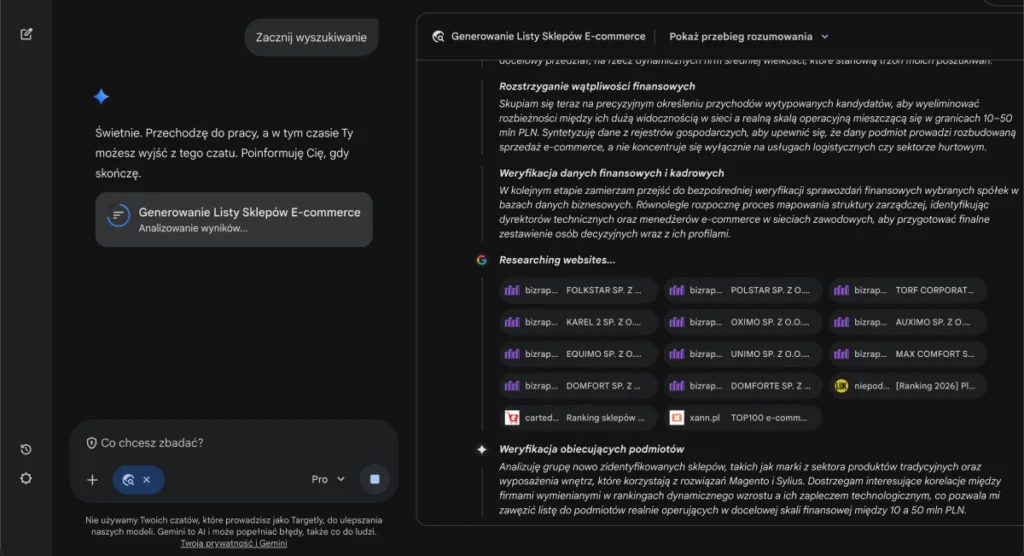
Task: Open the AUXIMO SP. Z O. source chip
Action: (907, 322)
